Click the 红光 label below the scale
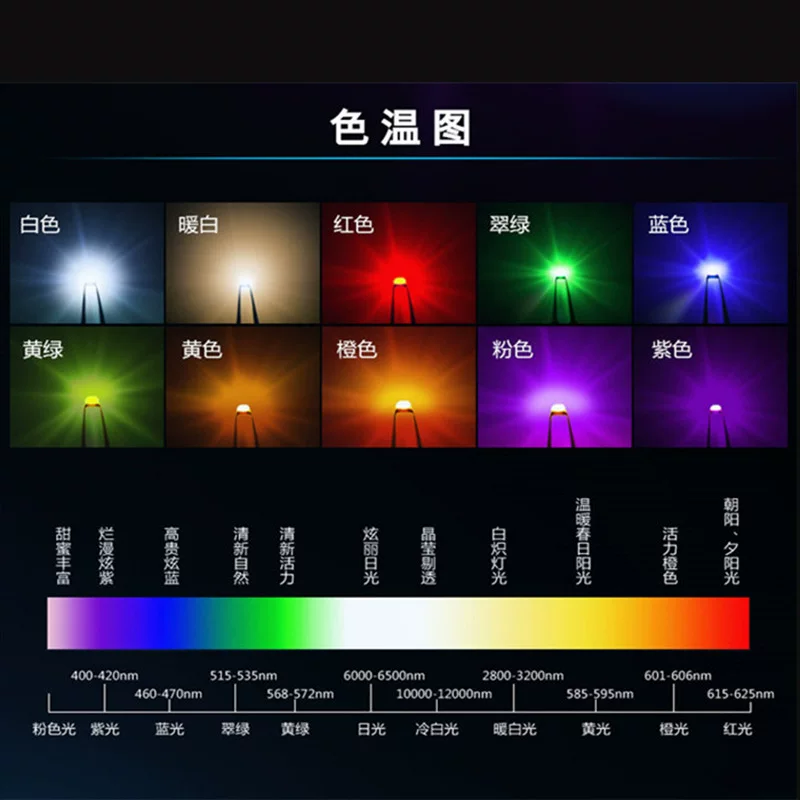 tap(738, 729)
